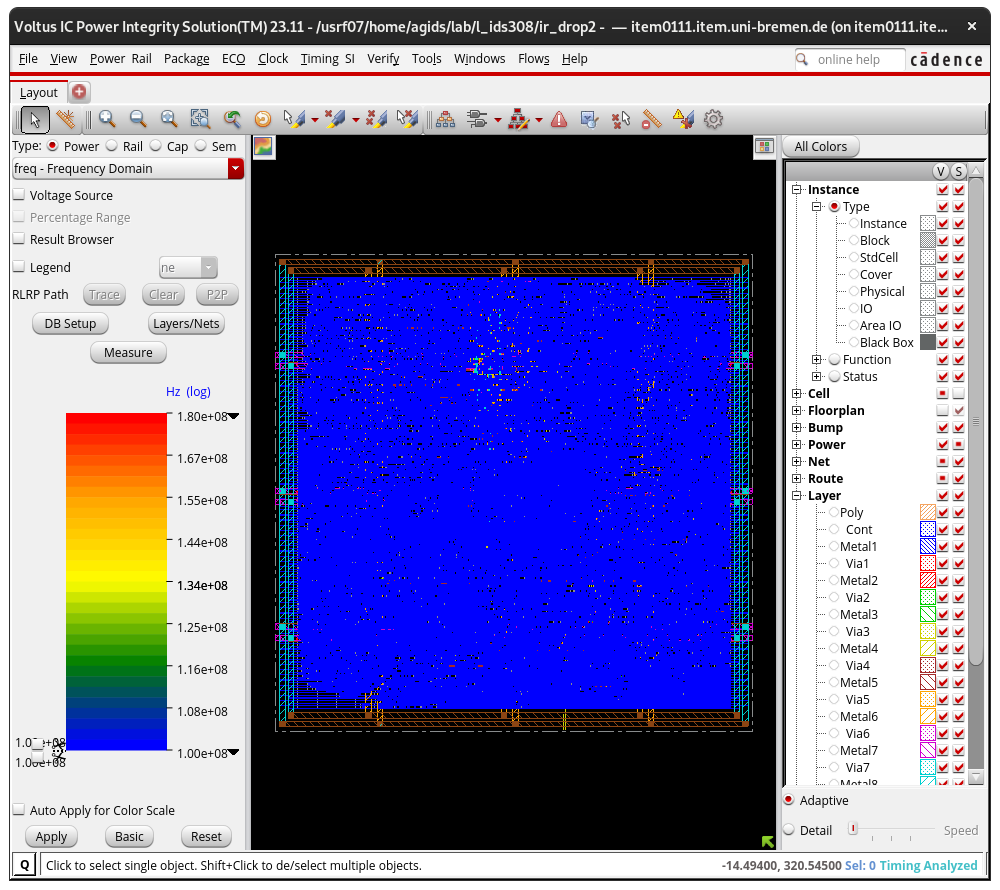The width and height of the screenshot is (1000, 890).
Task: Open the freq - Frequency Domain dropdown
Action: point(236,168)
